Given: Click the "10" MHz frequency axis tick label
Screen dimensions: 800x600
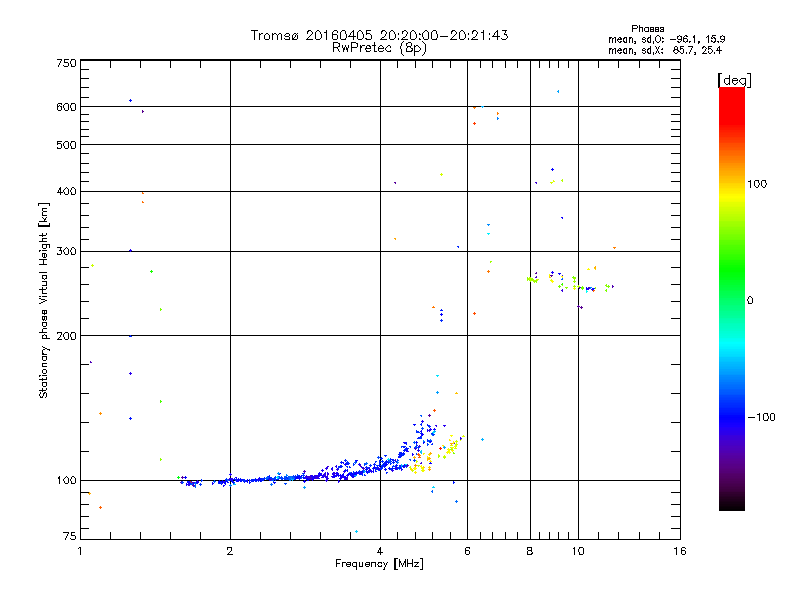Looking at the screenshot, I should tap(578, 551).
